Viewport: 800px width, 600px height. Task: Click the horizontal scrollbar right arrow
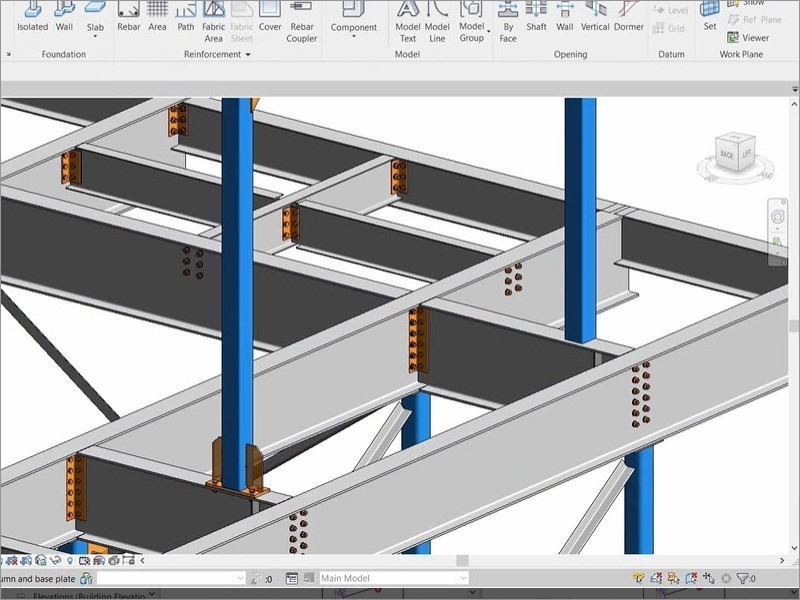pos(782,560)
